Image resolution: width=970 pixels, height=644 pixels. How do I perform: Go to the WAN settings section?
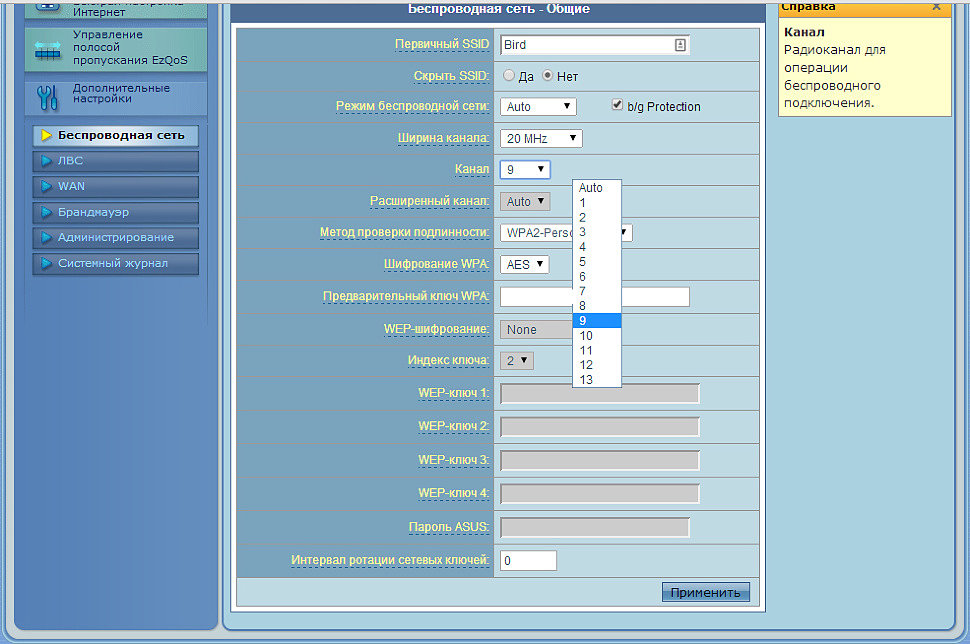click(x=115, y=186)
